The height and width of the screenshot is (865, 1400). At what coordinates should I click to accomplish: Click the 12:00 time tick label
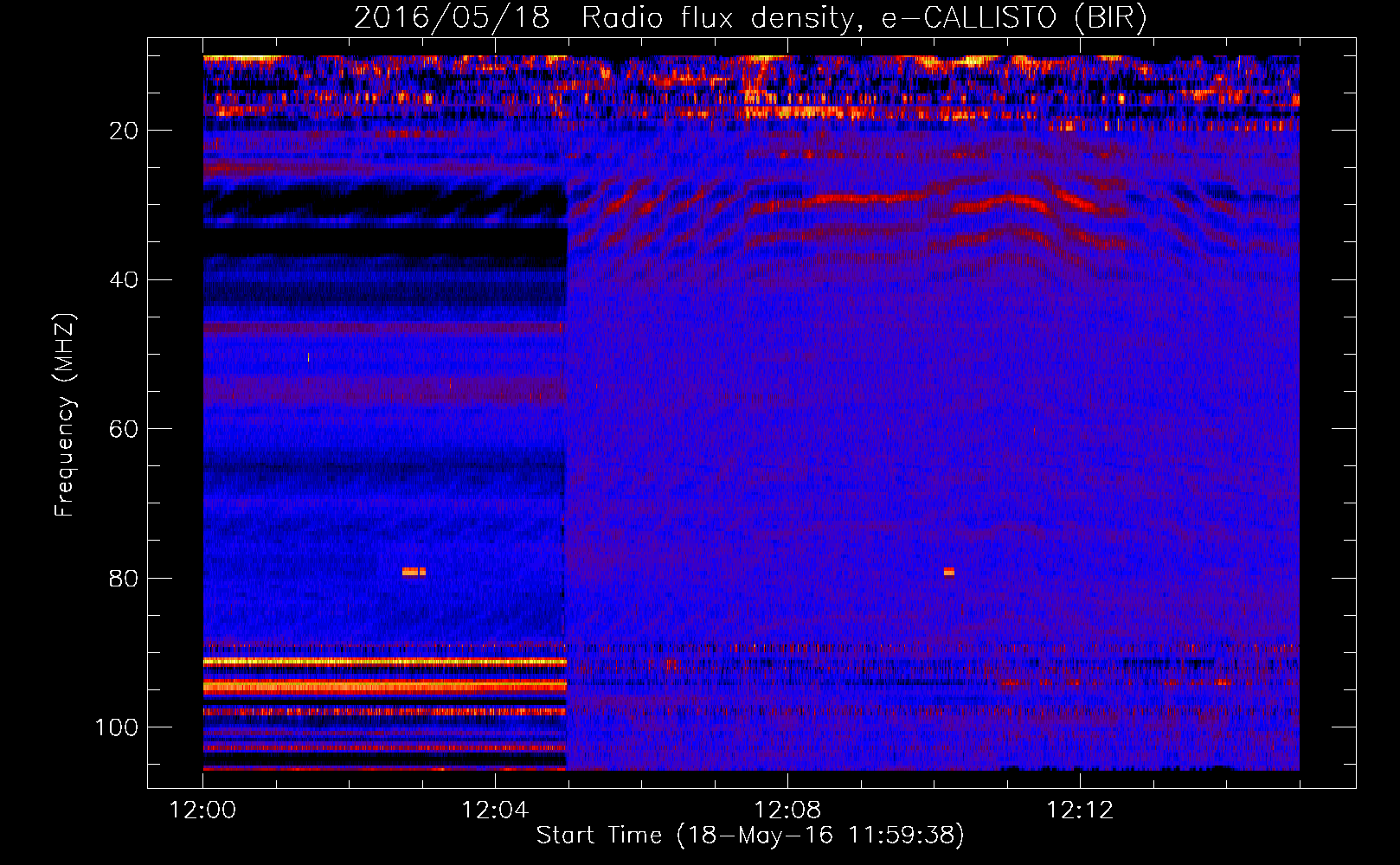click(x=202, y=811)
